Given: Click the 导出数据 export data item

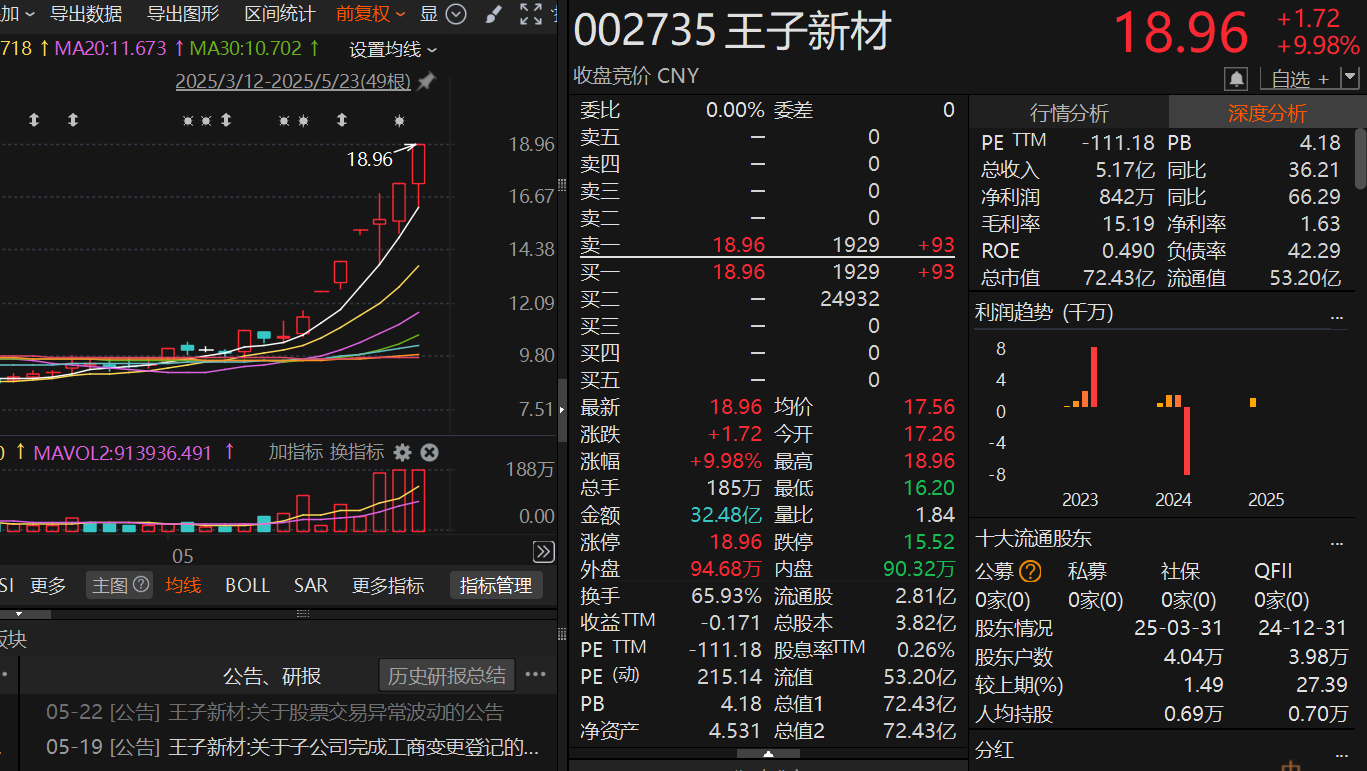Looking at the screenshot, I should [x=86, y=14].
